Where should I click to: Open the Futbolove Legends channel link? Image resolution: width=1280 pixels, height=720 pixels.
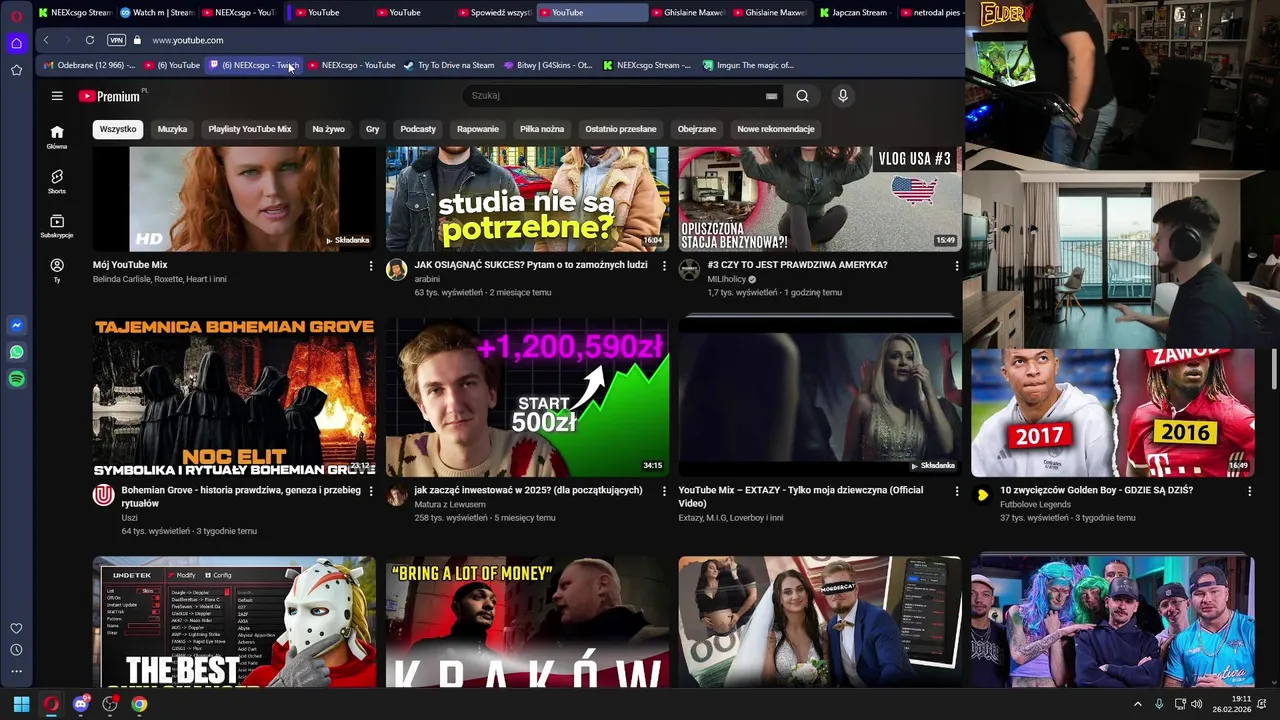point(1036,504)
